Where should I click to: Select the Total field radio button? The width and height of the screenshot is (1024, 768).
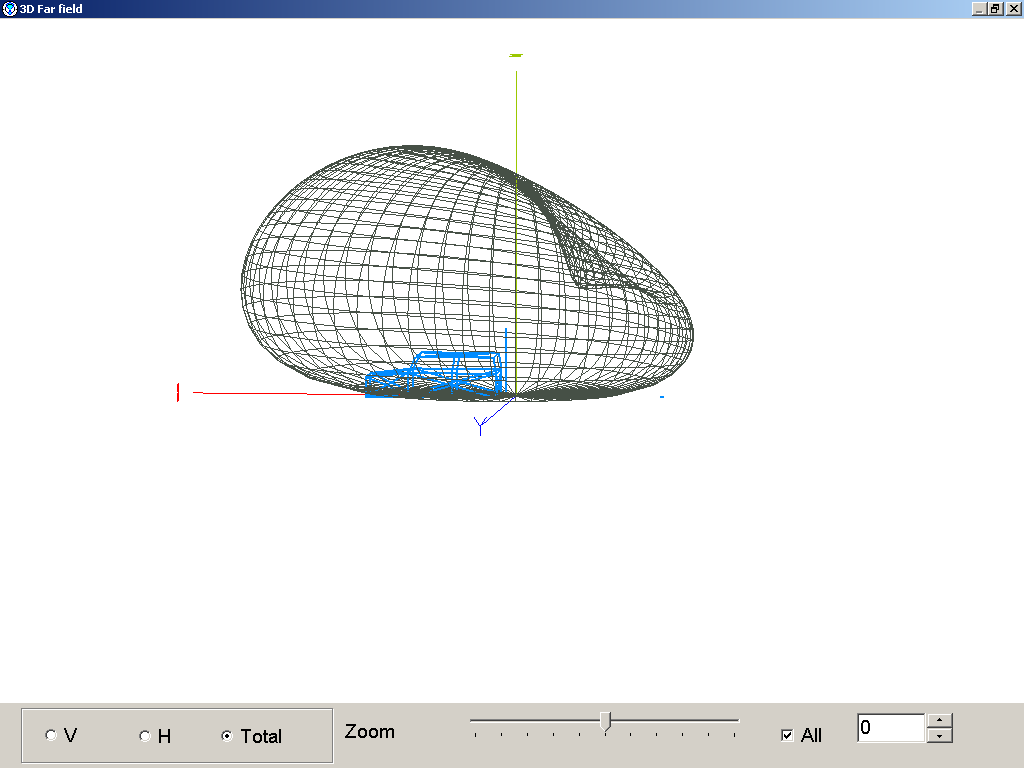(x=227, y=736)
